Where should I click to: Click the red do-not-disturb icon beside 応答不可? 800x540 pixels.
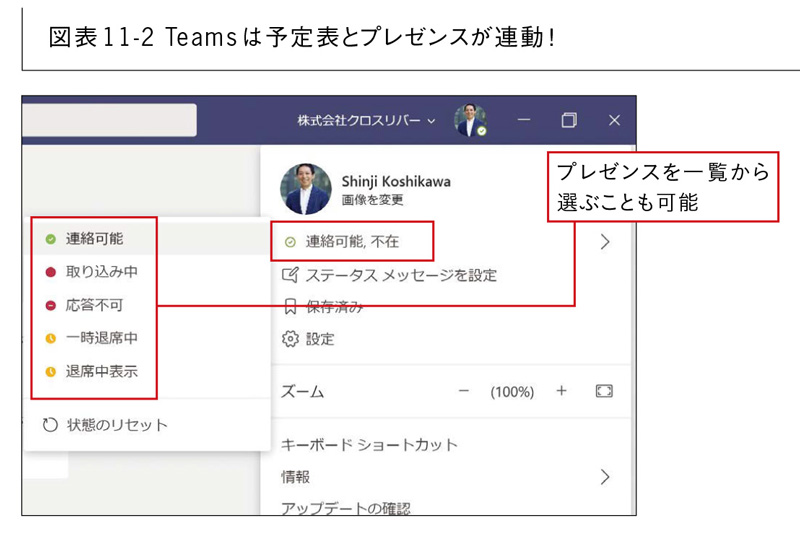pos(51,305)
